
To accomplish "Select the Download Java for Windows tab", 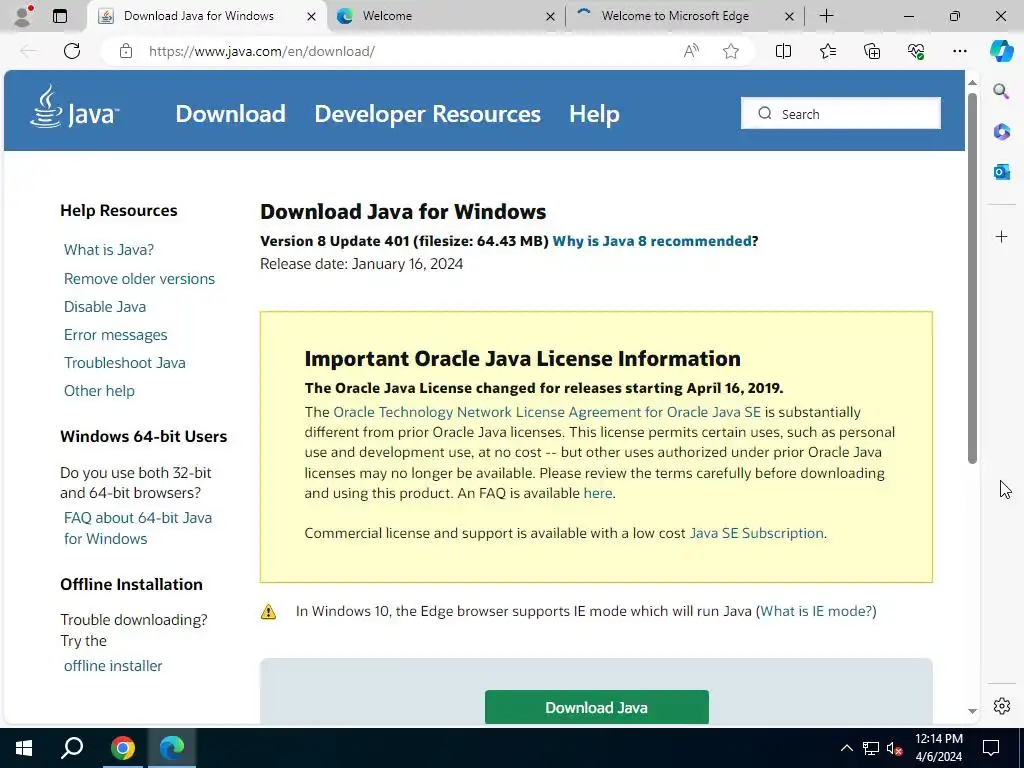I will 206,16.
